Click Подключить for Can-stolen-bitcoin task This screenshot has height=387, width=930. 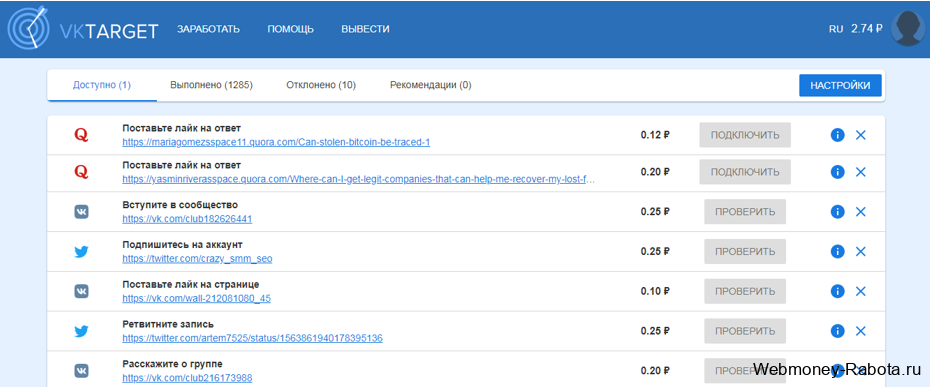coord(745,135)
